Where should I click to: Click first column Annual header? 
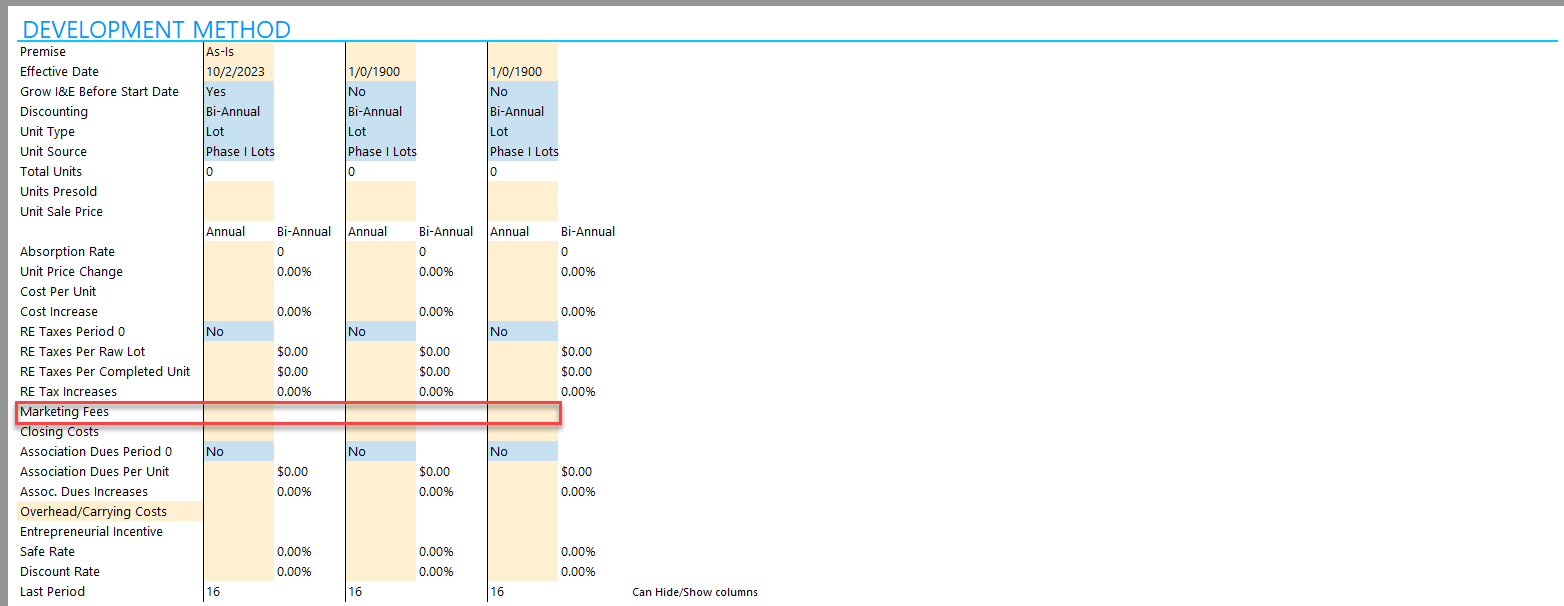[x=226, y=231]
